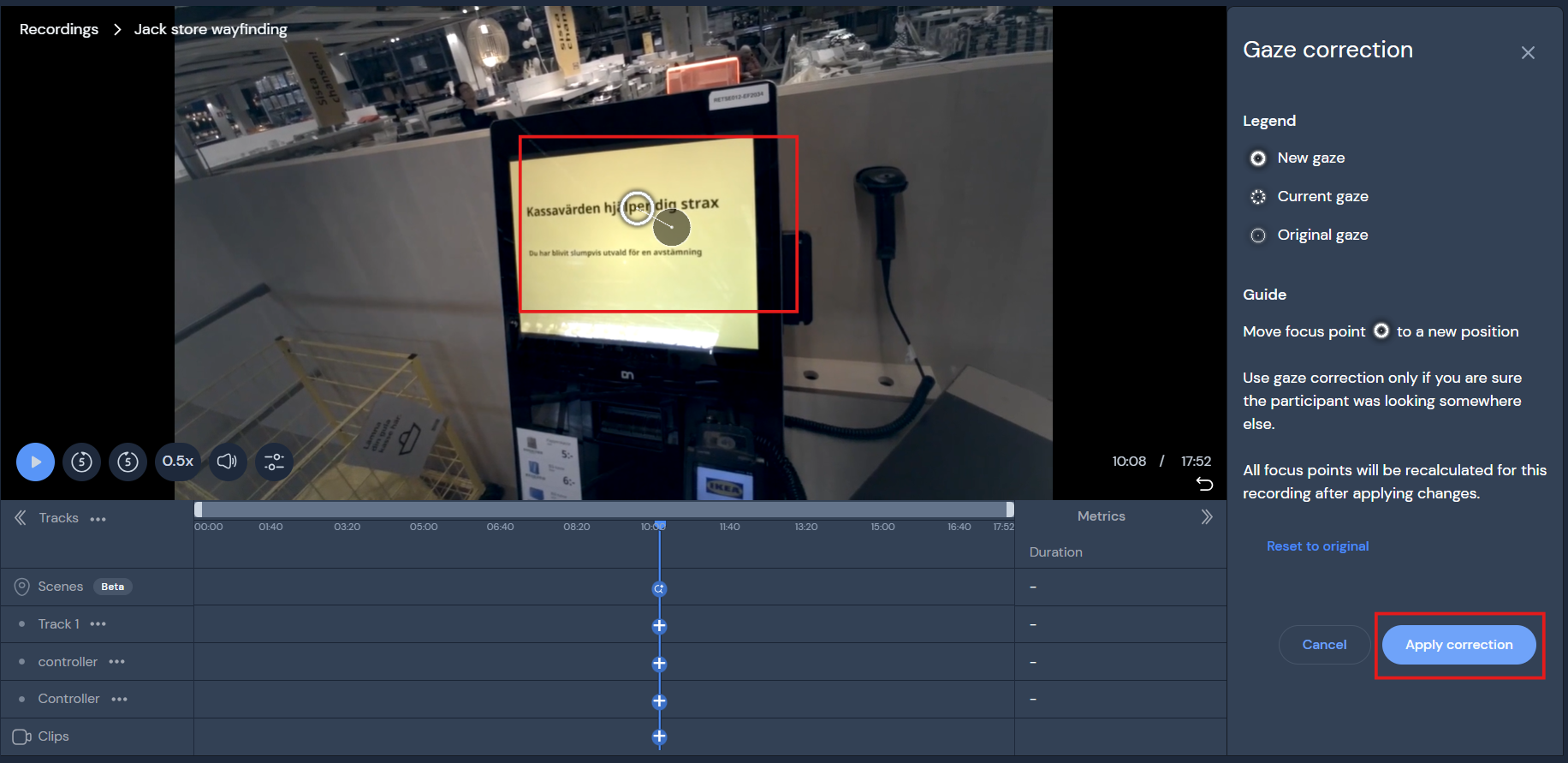This screenshot has width=1568, height=763.
Task: Click the Beta badge next to Scenes
Action: click(112, 587)
